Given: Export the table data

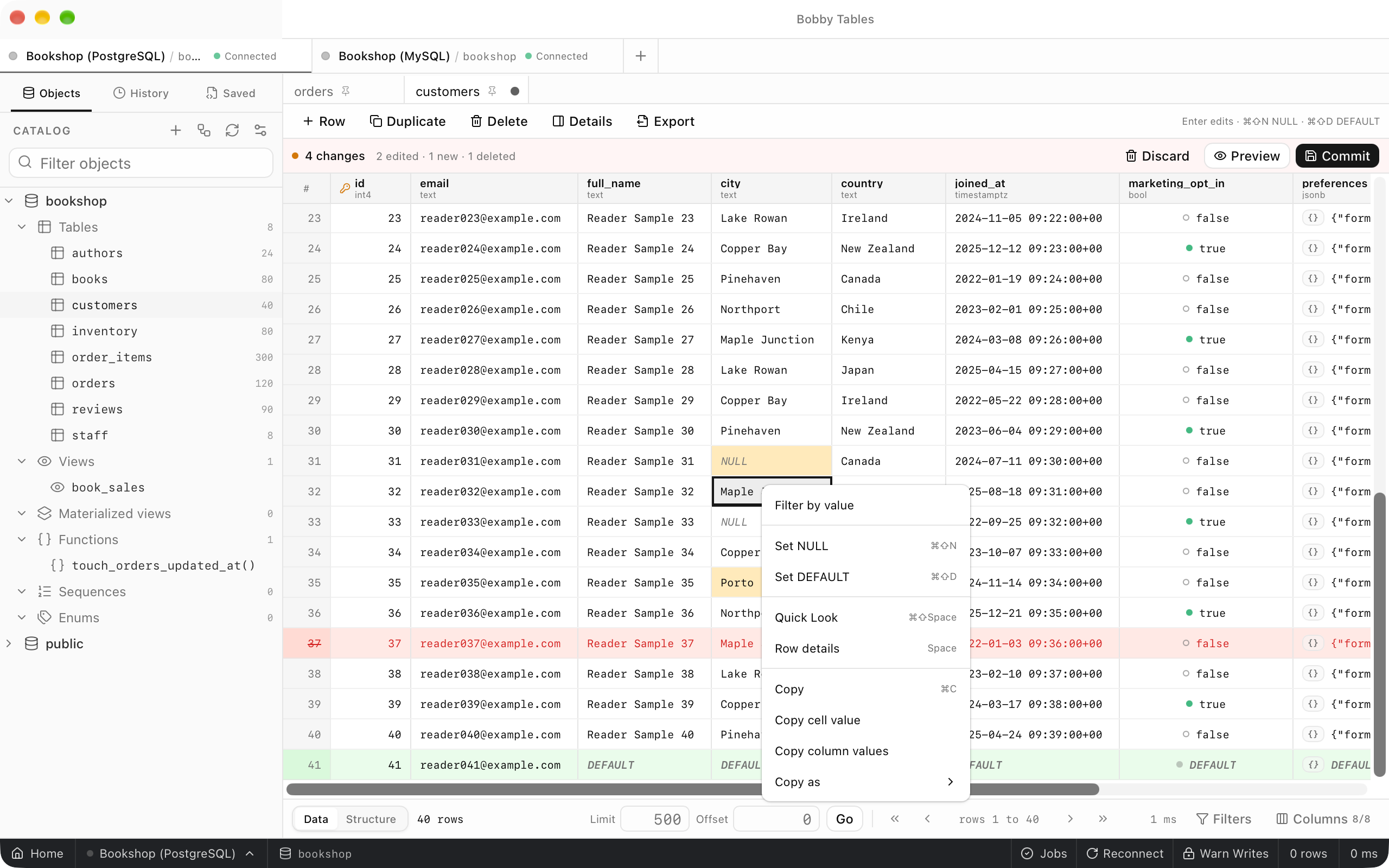Looking at the screenshot, I should pos(666,121).
